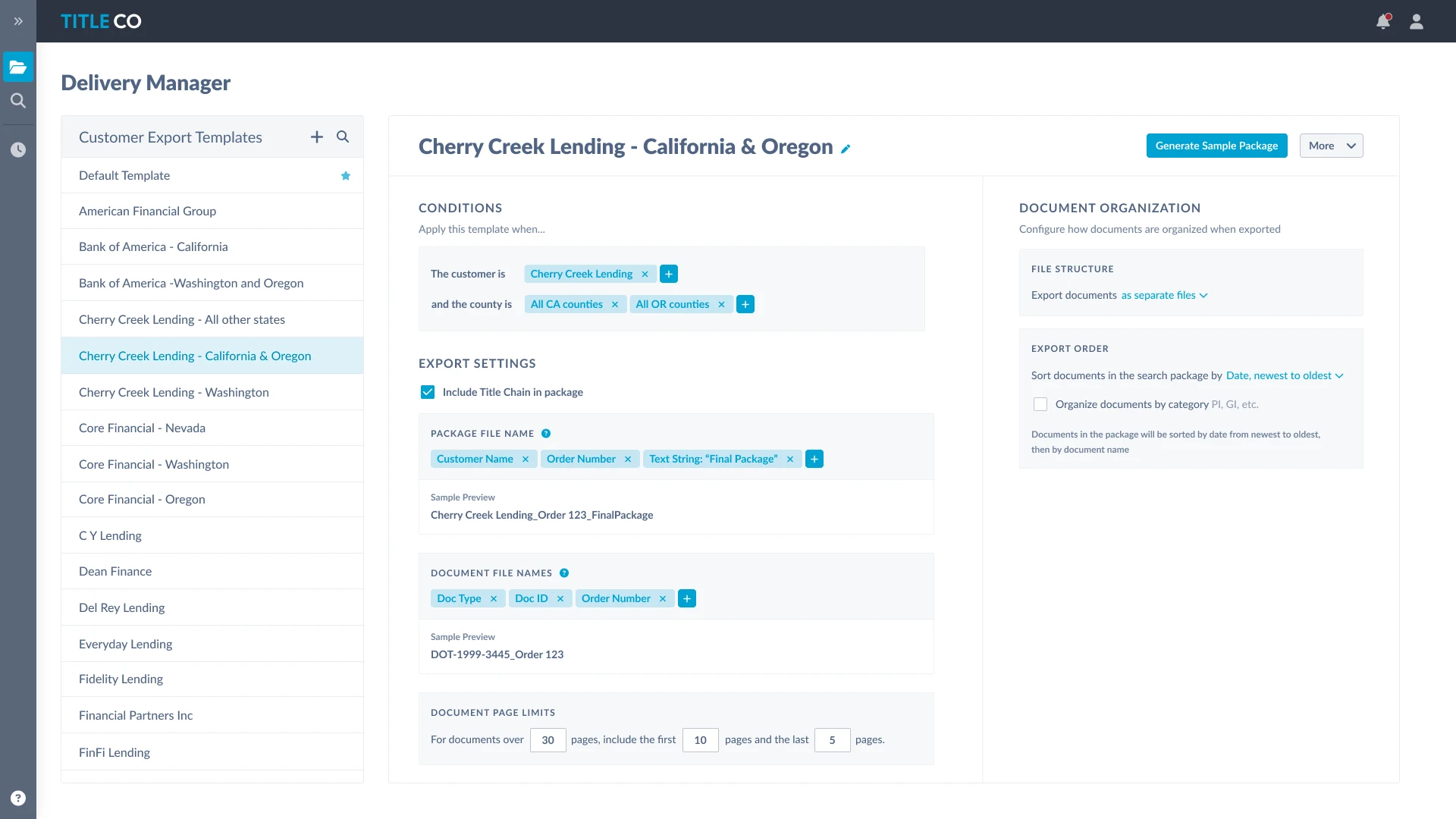The height and width of the screenshot is (819, 1456).
Task: Select Cherry Creek Lending - Washington template
Action: tap(212, 392)
